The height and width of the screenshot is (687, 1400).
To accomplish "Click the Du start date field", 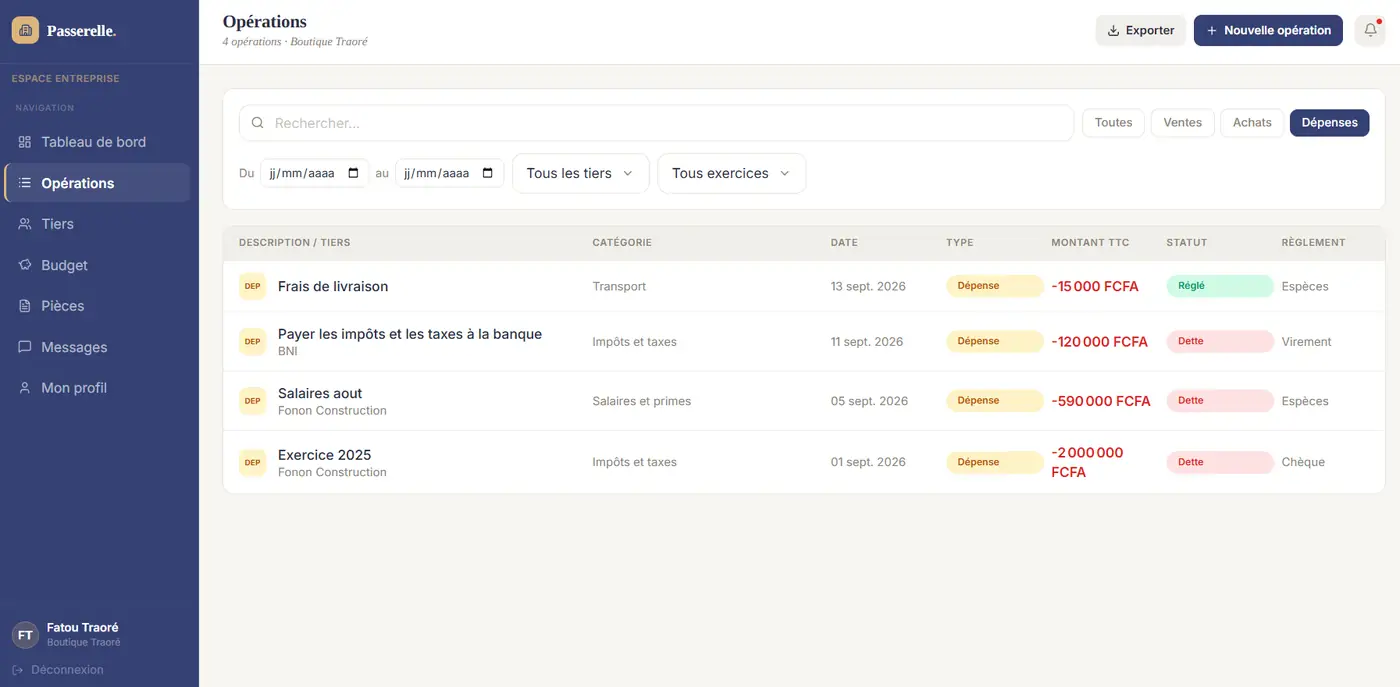I will pos(315,173).
